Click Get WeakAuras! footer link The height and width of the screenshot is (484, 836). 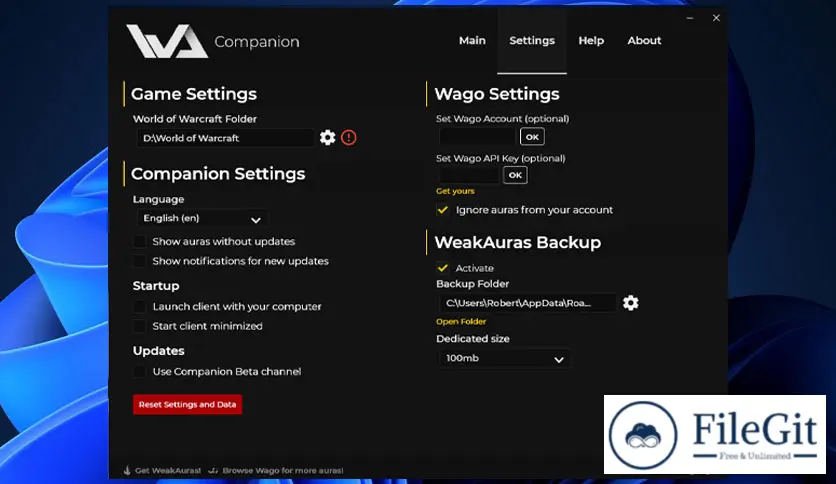click(167, 470)
